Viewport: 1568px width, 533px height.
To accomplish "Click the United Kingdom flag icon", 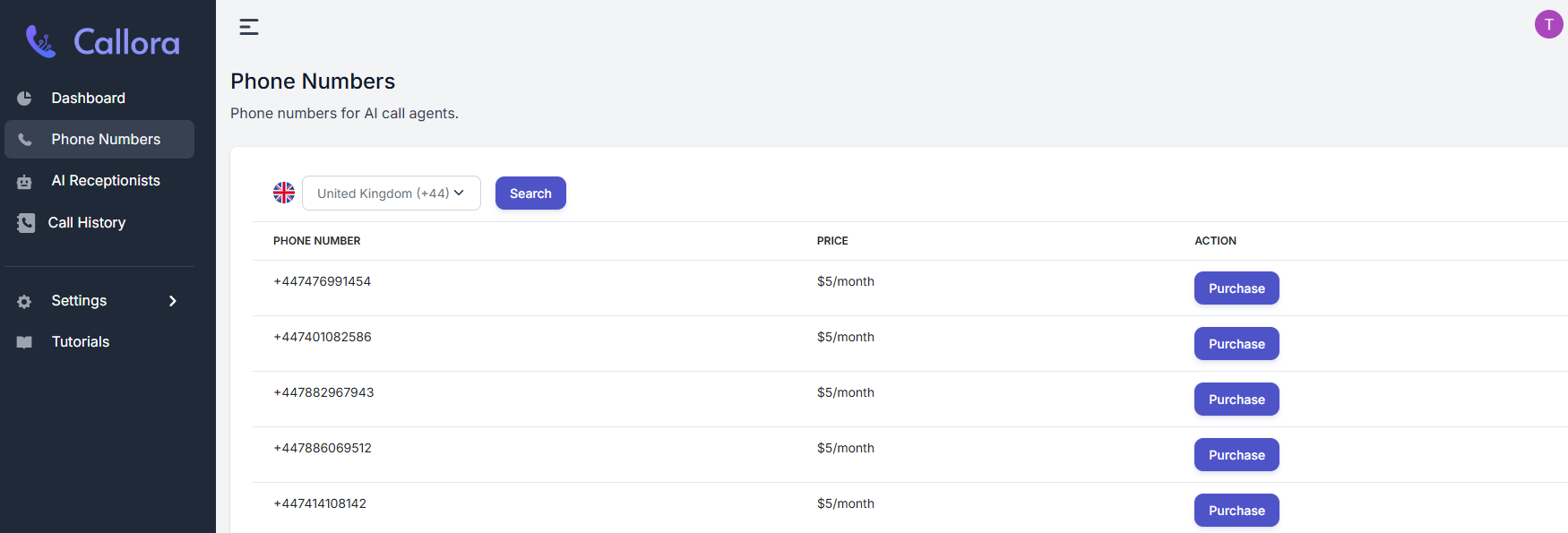I will (284, 193).
